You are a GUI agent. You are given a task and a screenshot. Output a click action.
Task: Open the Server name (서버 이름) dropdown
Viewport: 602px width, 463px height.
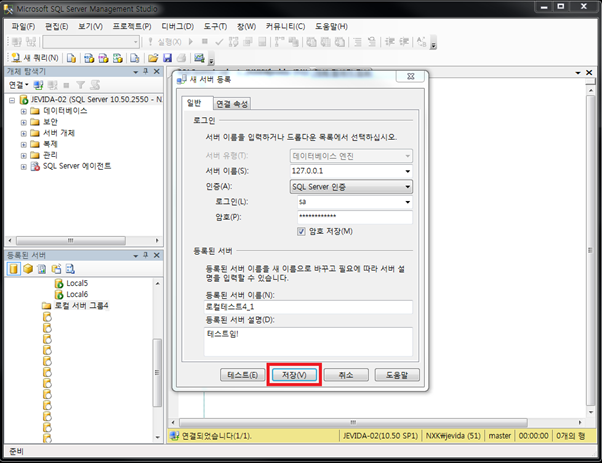[x=407, y=171]
